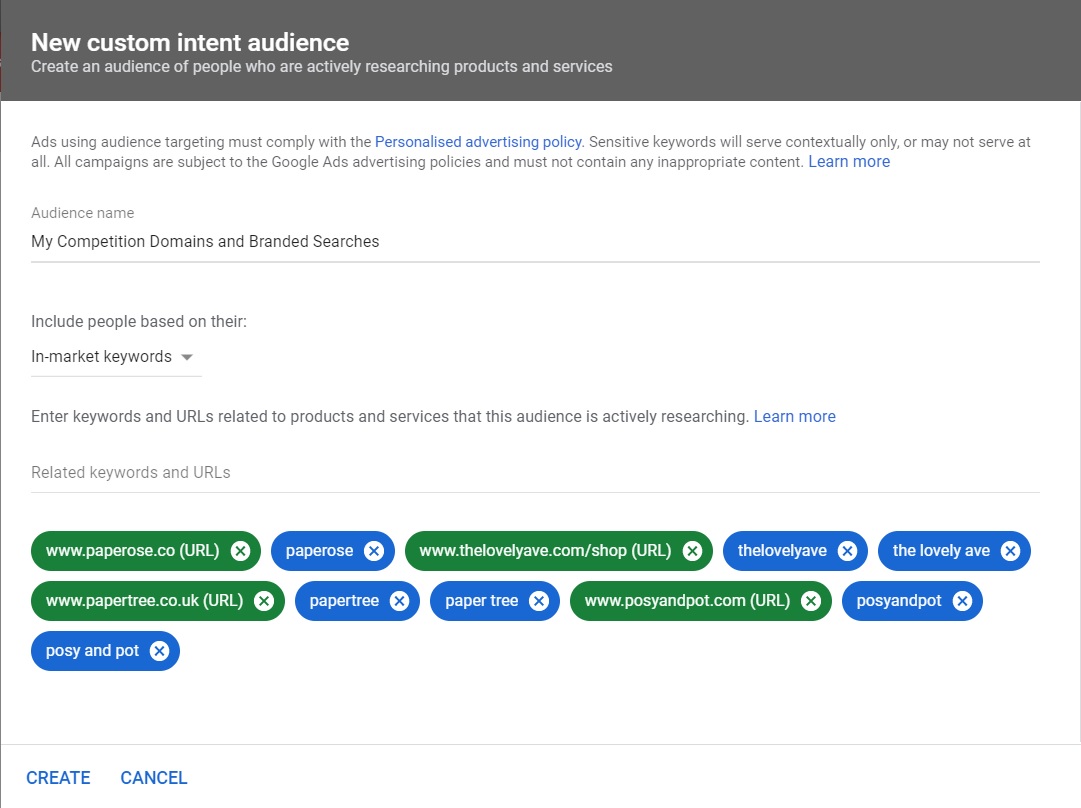Click the CANCEL button
The width and height of the screenshot is (1081, 808).
click(154, 778)
